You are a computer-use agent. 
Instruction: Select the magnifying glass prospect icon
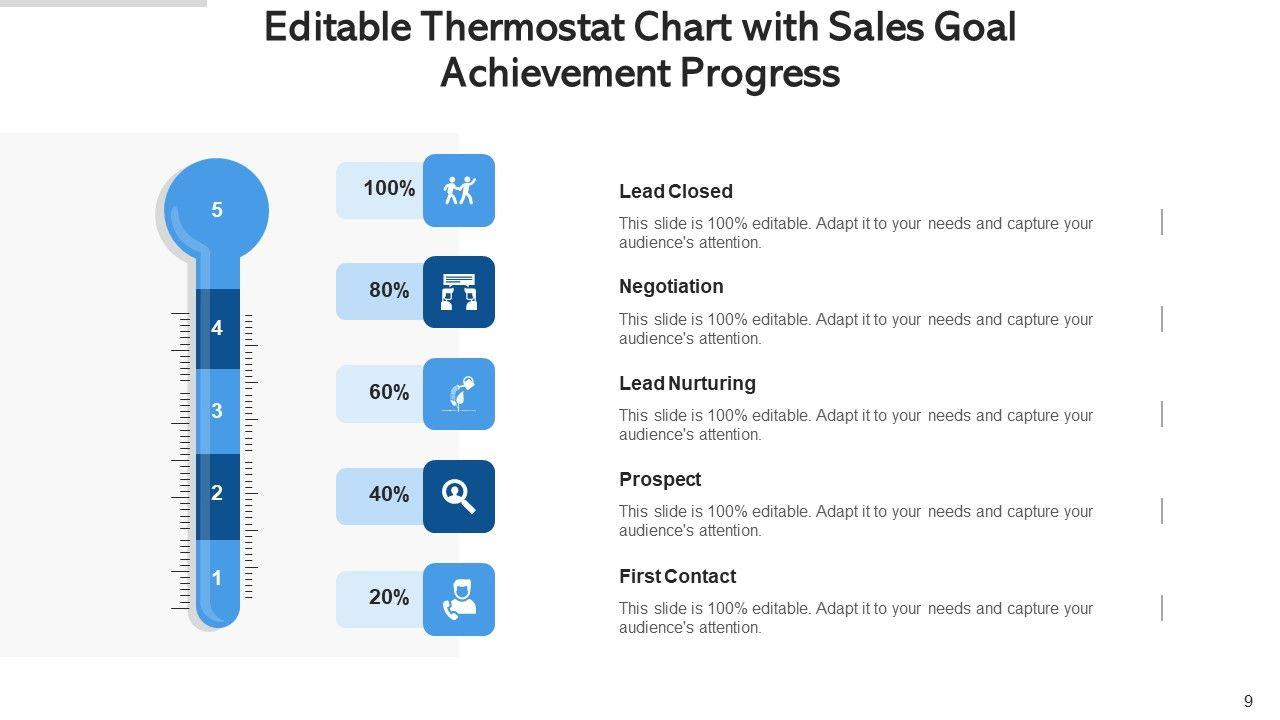pos(459,496)
